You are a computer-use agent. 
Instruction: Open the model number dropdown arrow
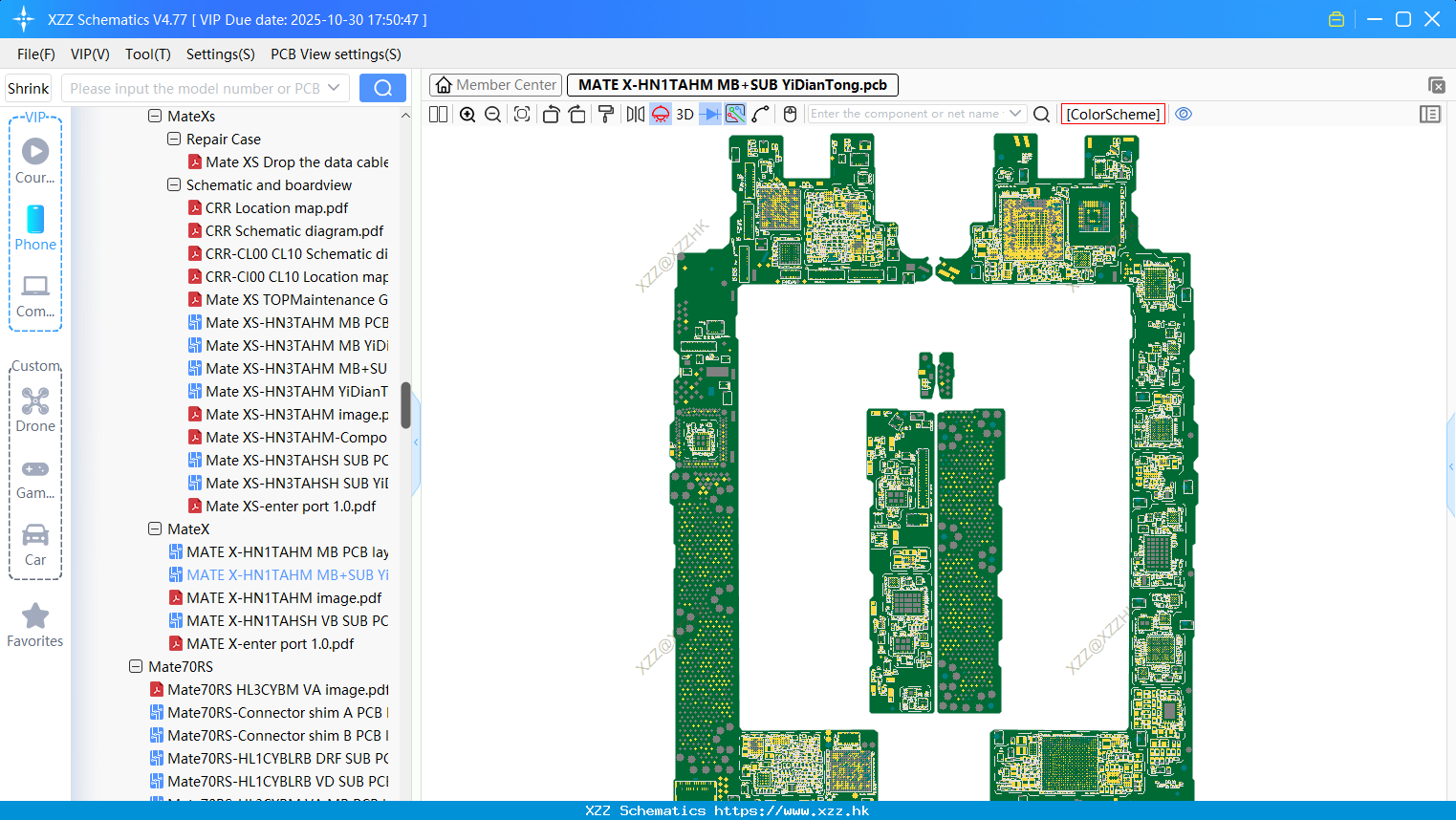click(x=334, y=88)
